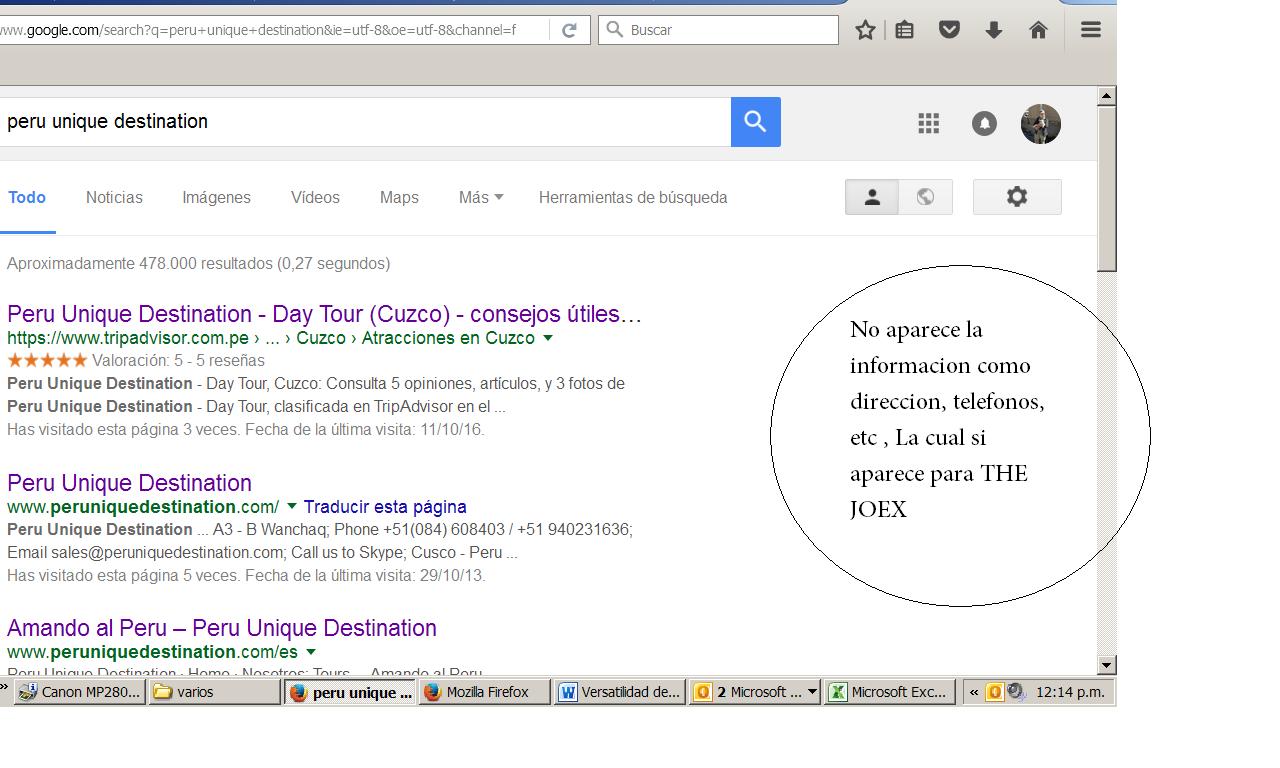
Task: Open Herramientas de búsqueda
Action: tap(633, 198)
